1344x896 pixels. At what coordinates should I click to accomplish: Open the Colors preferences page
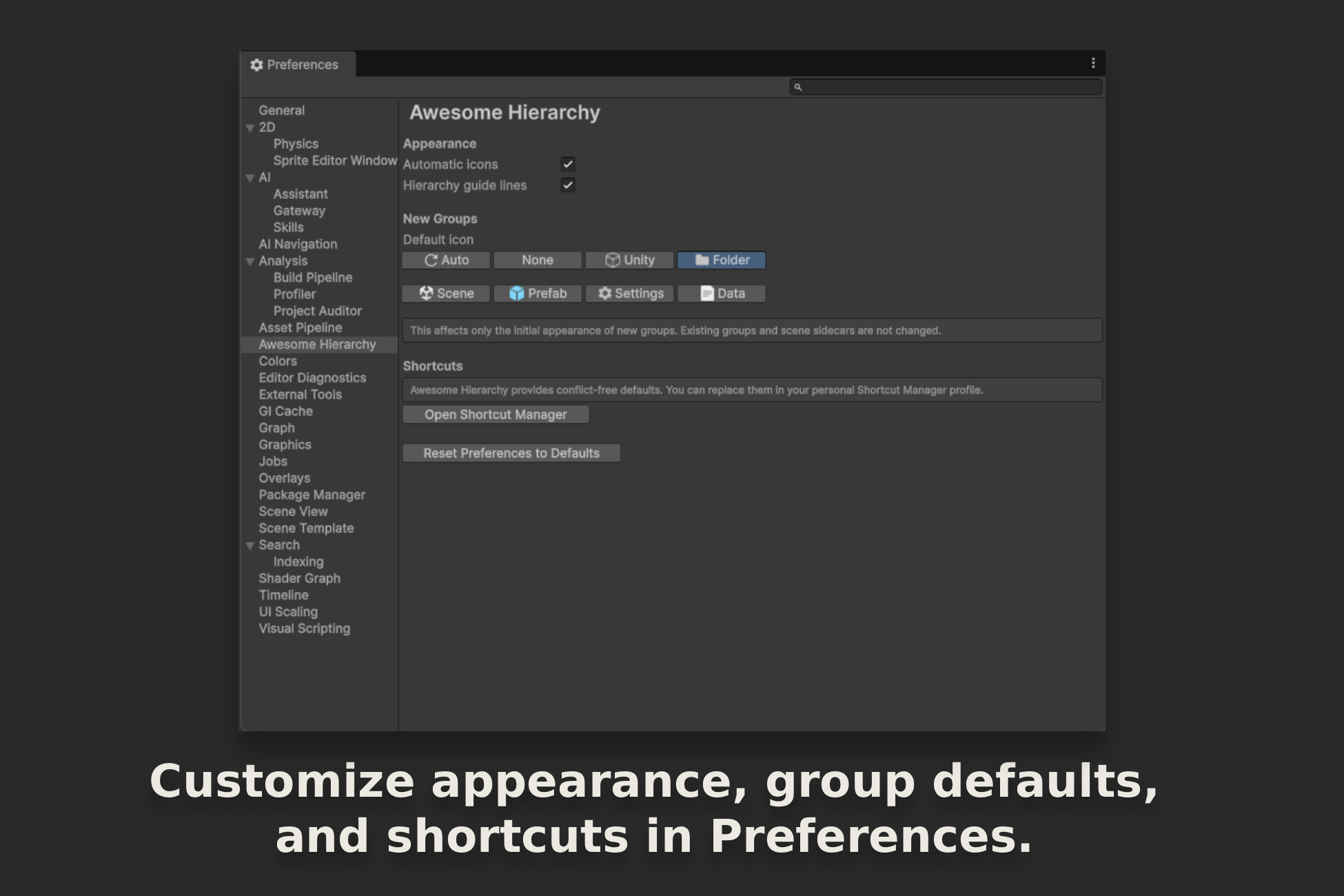coord(278,361)
